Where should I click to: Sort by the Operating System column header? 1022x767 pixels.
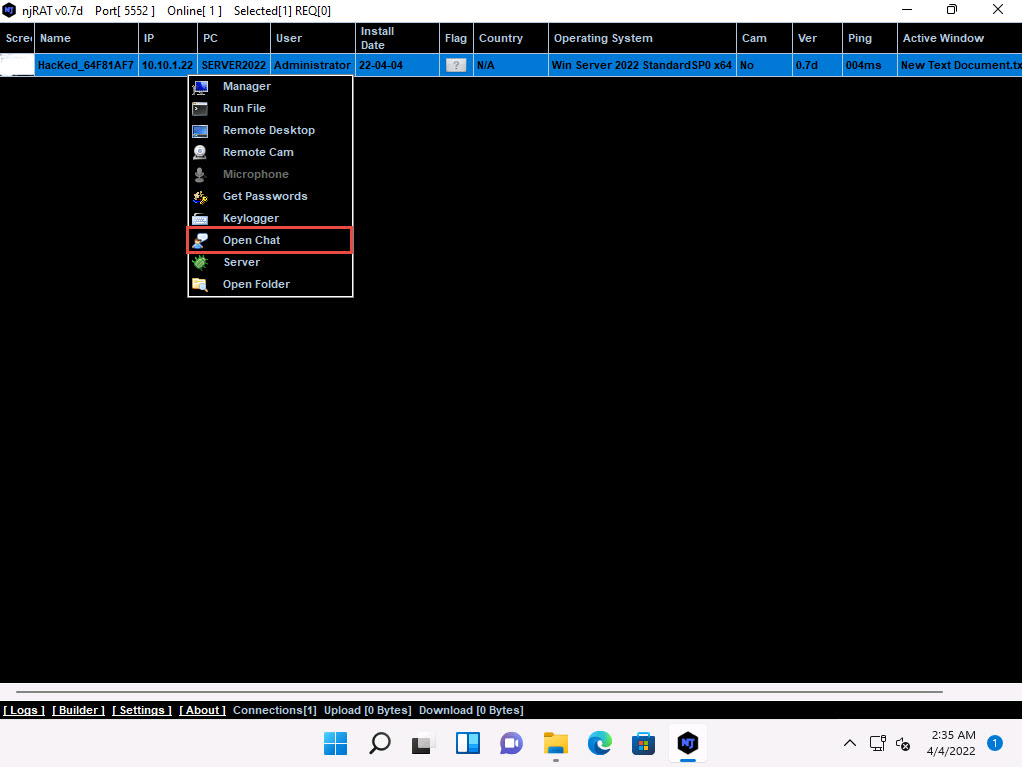[602, 38]
